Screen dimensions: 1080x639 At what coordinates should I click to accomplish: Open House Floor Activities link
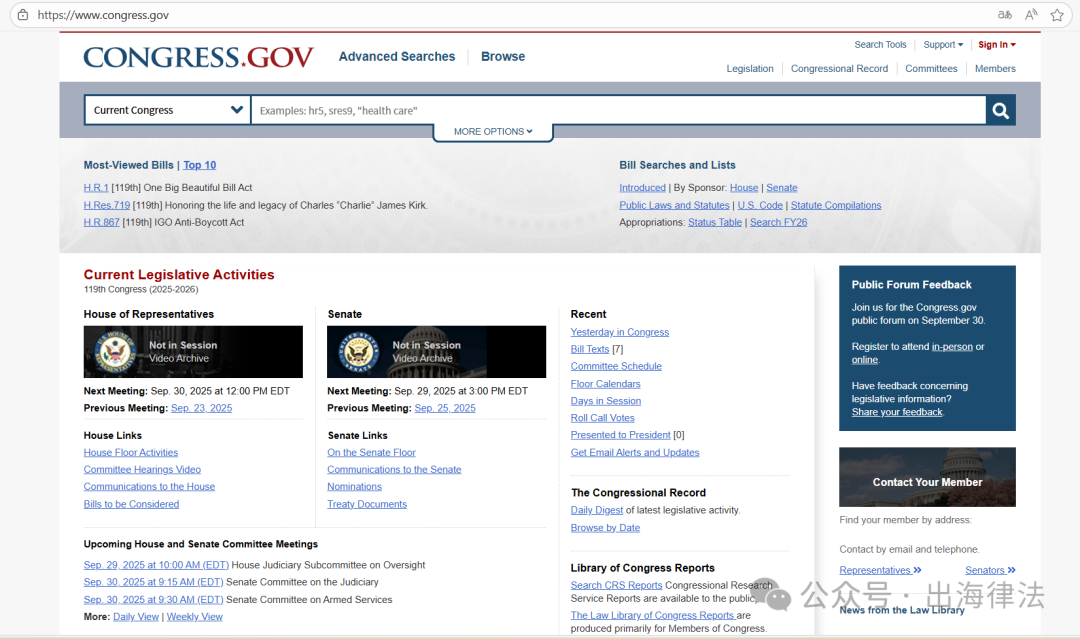pos(131,452)
